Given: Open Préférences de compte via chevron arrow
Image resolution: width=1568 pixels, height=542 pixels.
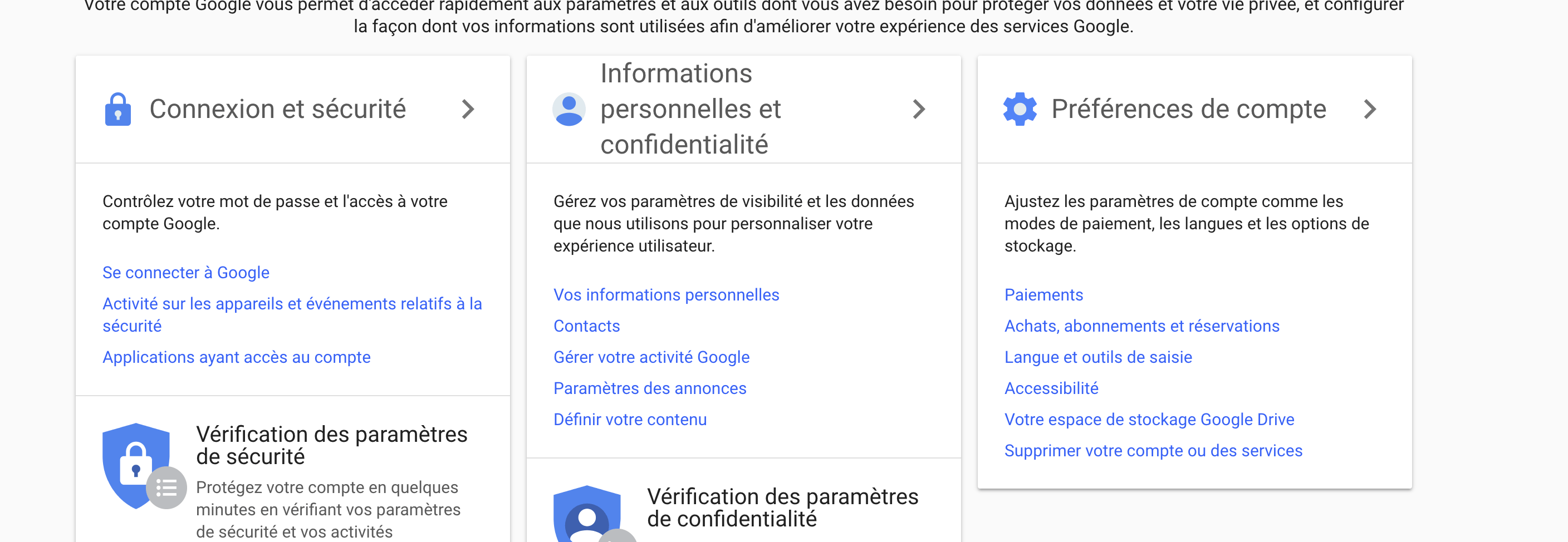Looking at the screenshot, I should (1370, 110).
